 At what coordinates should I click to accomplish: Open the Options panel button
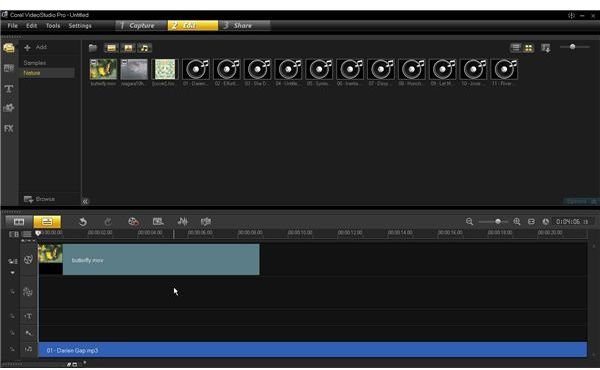[x=580, y=201]
